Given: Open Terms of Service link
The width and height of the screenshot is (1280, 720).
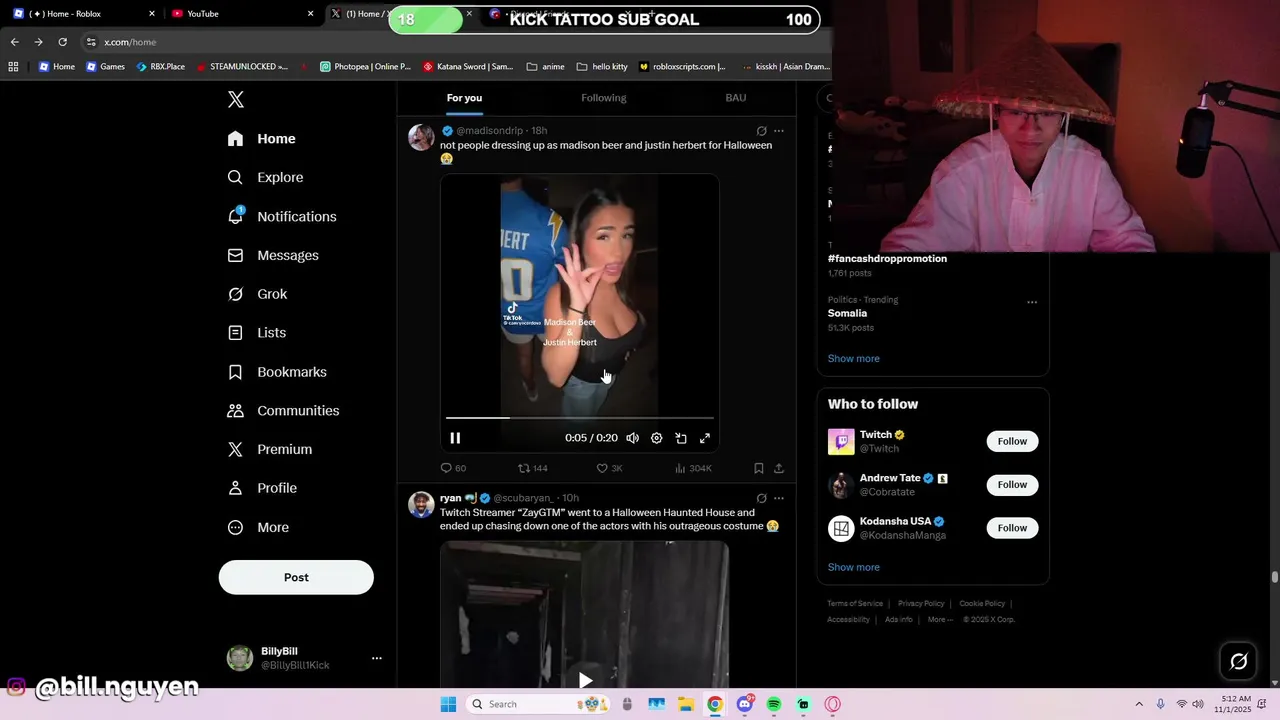Looking at the screenshot, I should pyautogui.click(x=855, y=604).
